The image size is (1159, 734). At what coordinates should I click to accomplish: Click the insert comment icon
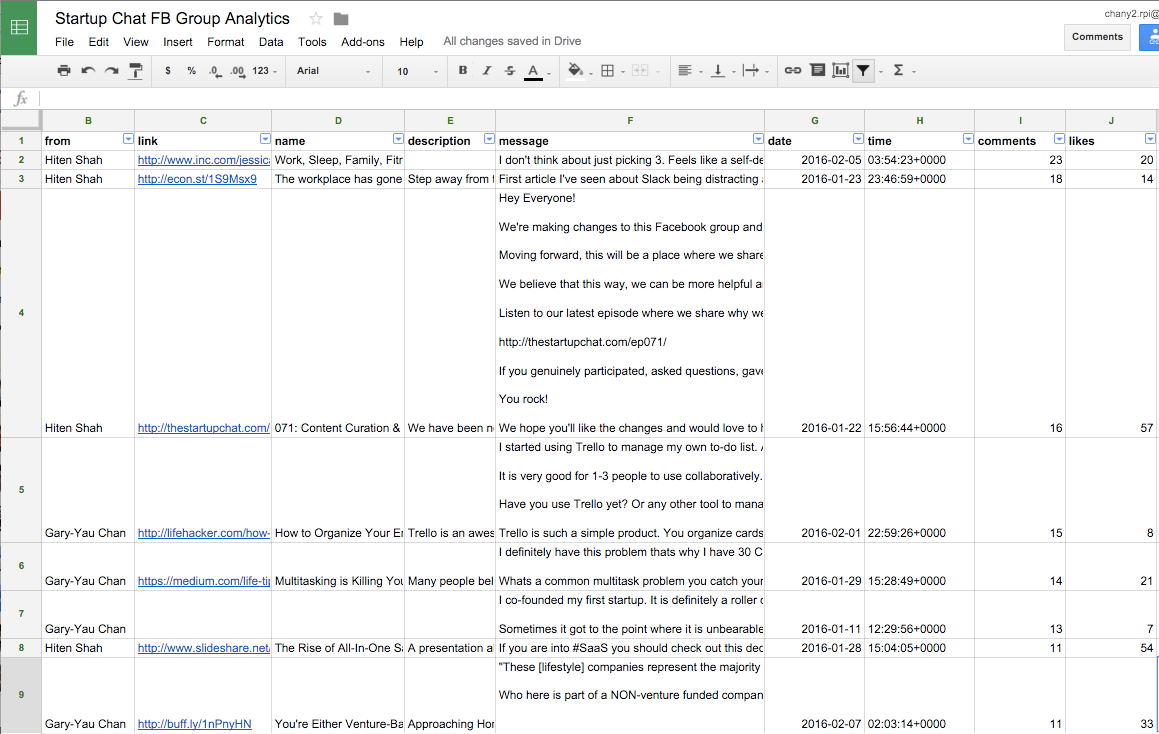[x=817, y=70]
